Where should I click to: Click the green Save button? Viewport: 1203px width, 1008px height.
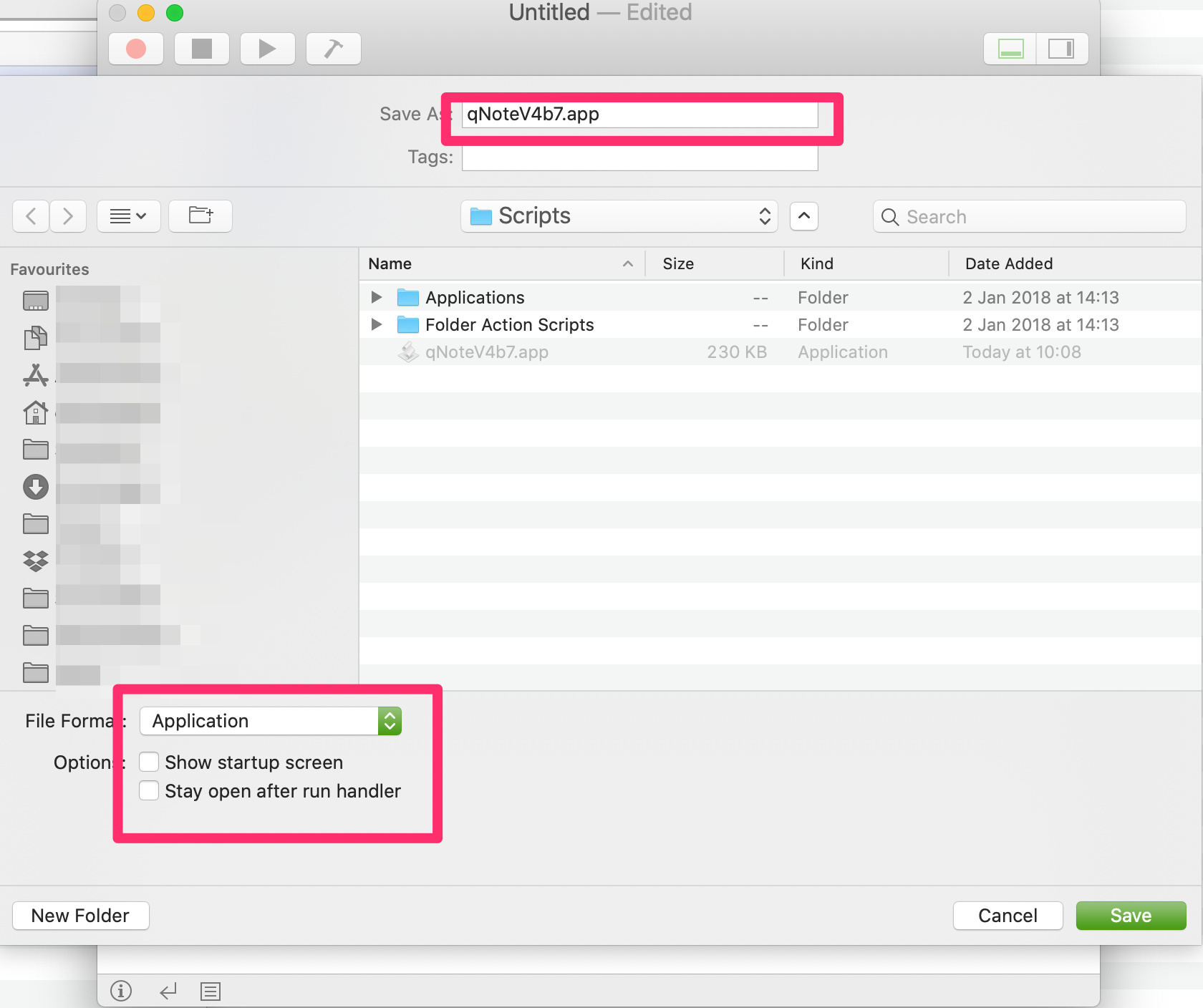1131,916
